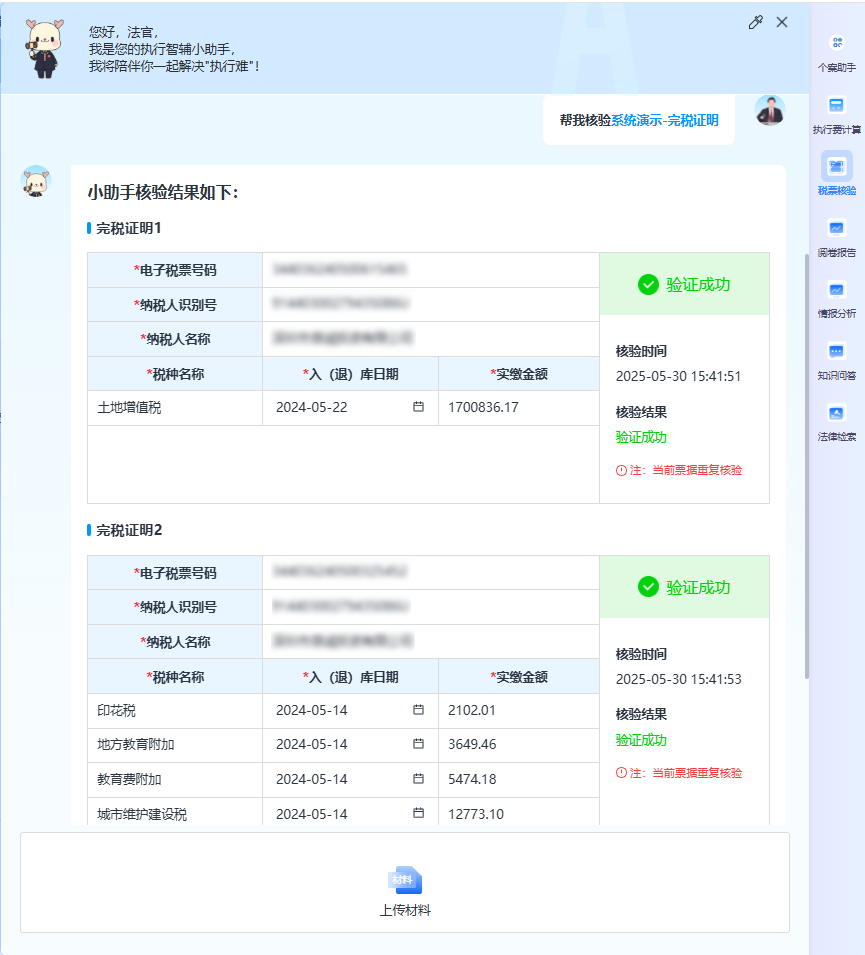Open the 法律检索 sidebar tool
This screenshot has width=865, height=955.
(836, 413)
